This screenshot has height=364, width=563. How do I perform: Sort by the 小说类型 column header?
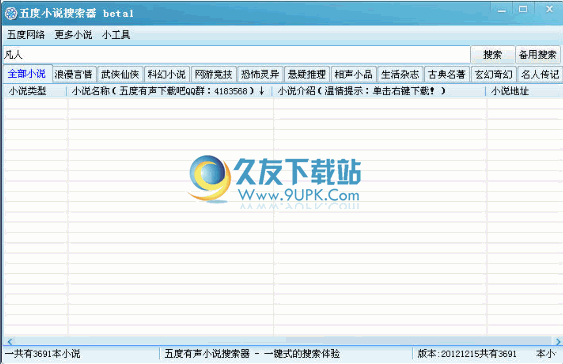point(35,91)
